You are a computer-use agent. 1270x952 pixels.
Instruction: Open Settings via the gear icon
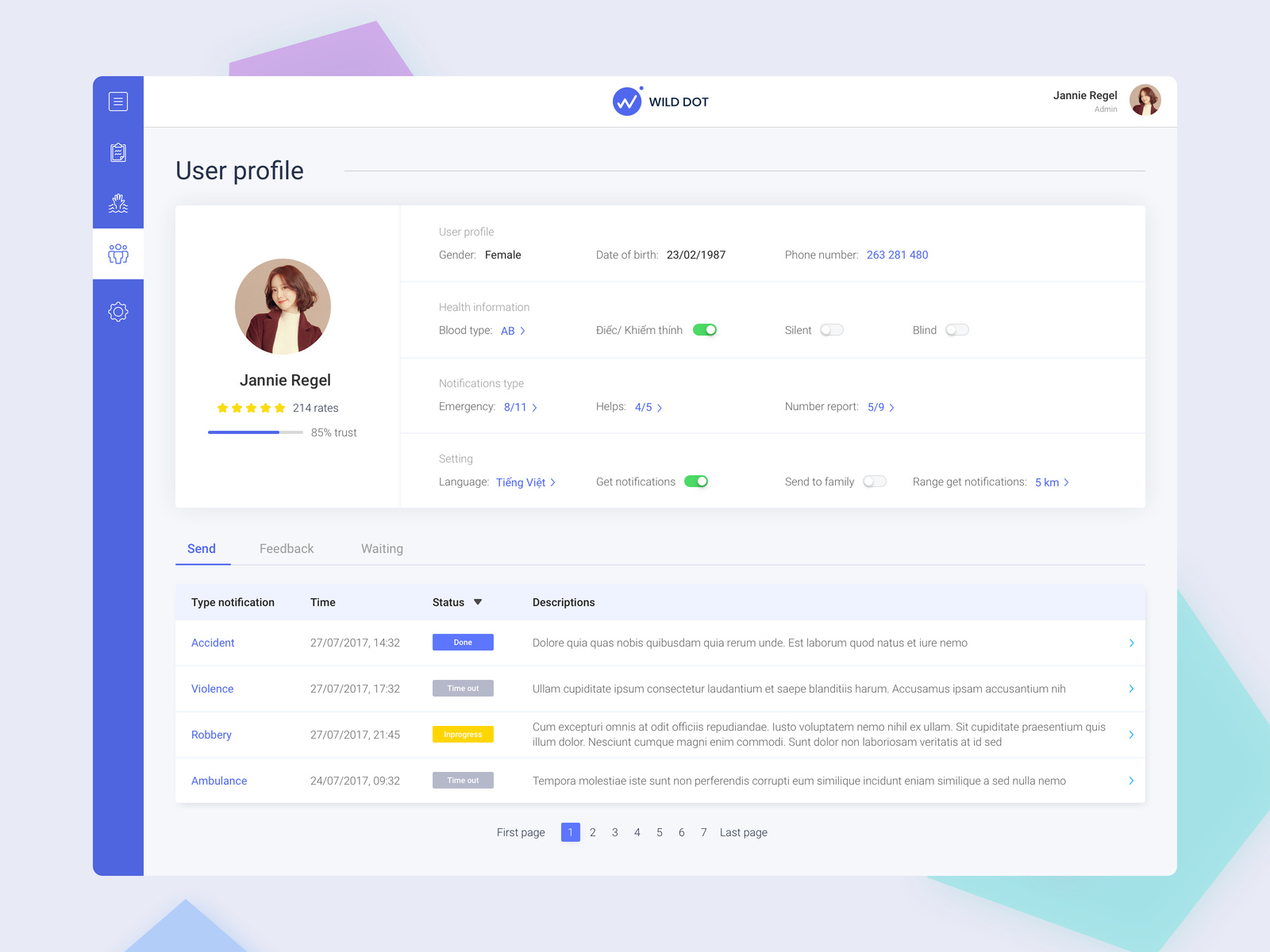(118, 311)
